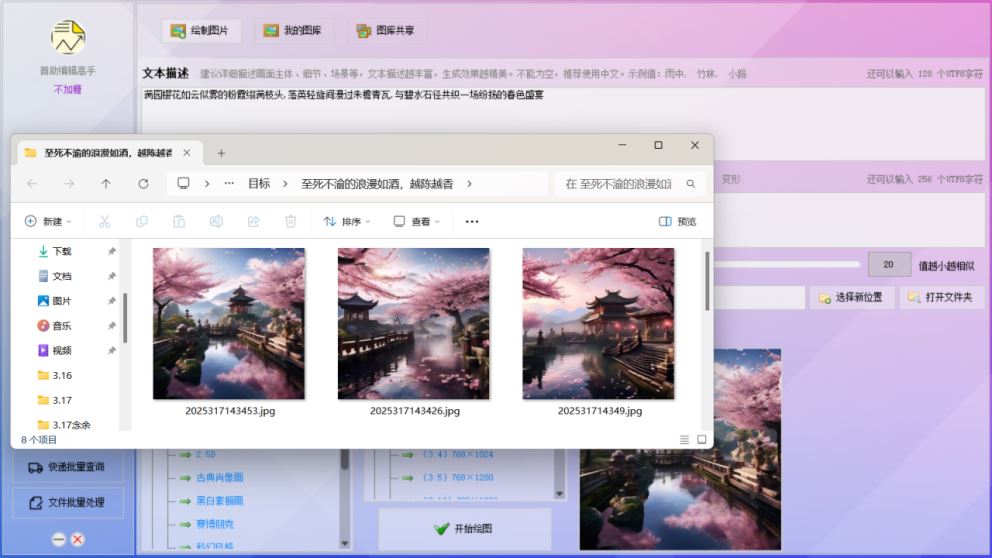Image resolution: width=992 pixels, height=558 pixels.
Task: Click the app logo icon in the sidebar
Action: (68, 37)
